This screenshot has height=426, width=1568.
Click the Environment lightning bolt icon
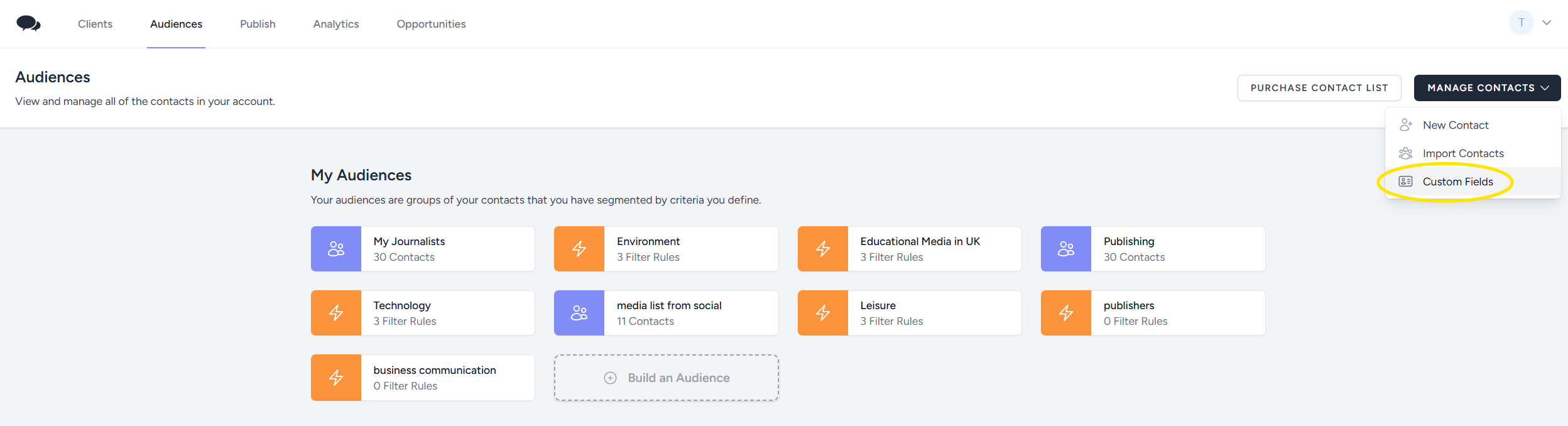[x=579, y=249]
